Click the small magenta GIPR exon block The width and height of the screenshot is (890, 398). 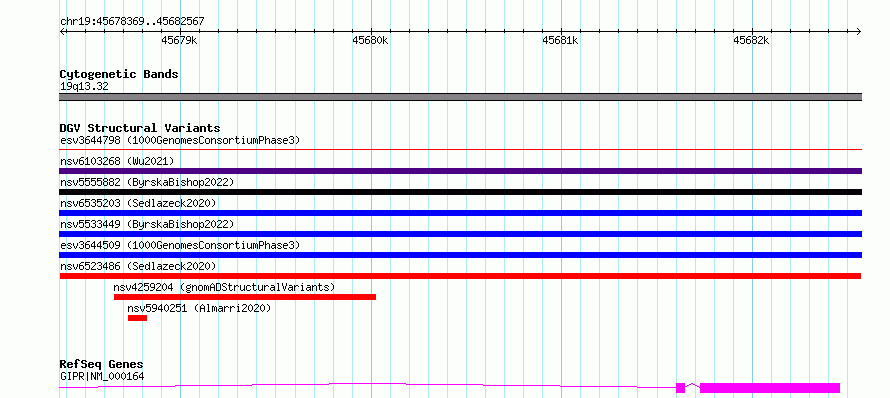[681, 388]
